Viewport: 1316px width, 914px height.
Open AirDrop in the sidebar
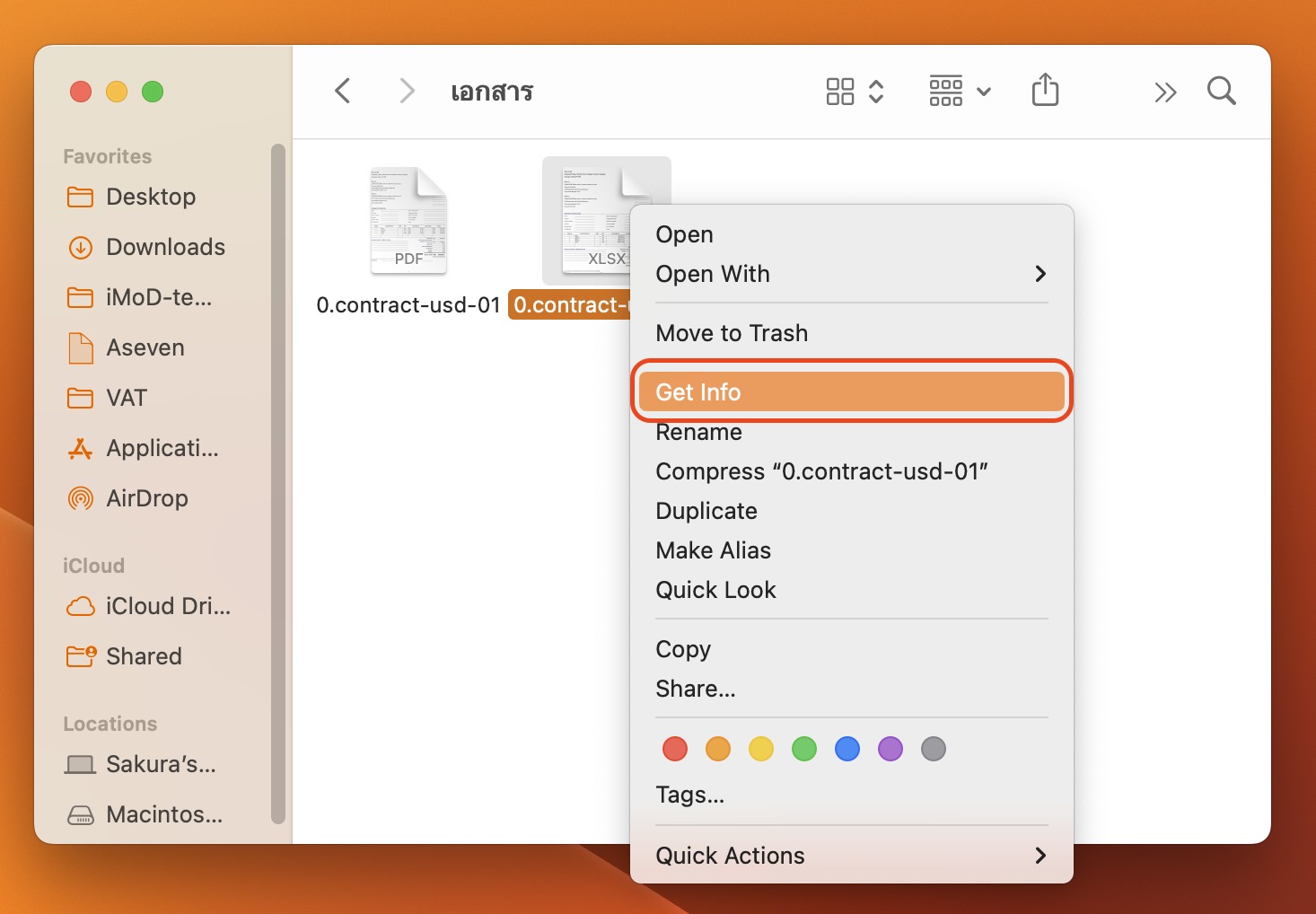(146, 498)
